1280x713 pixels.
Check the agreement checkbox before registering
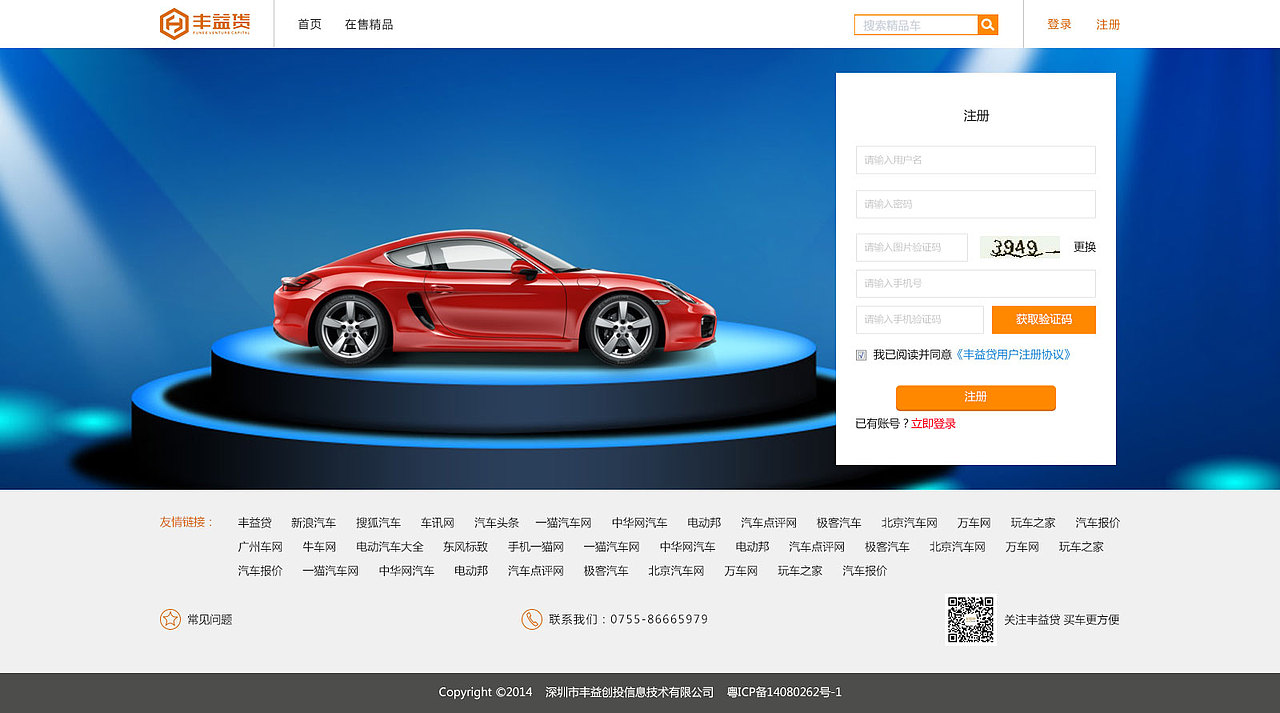point(860,355)
